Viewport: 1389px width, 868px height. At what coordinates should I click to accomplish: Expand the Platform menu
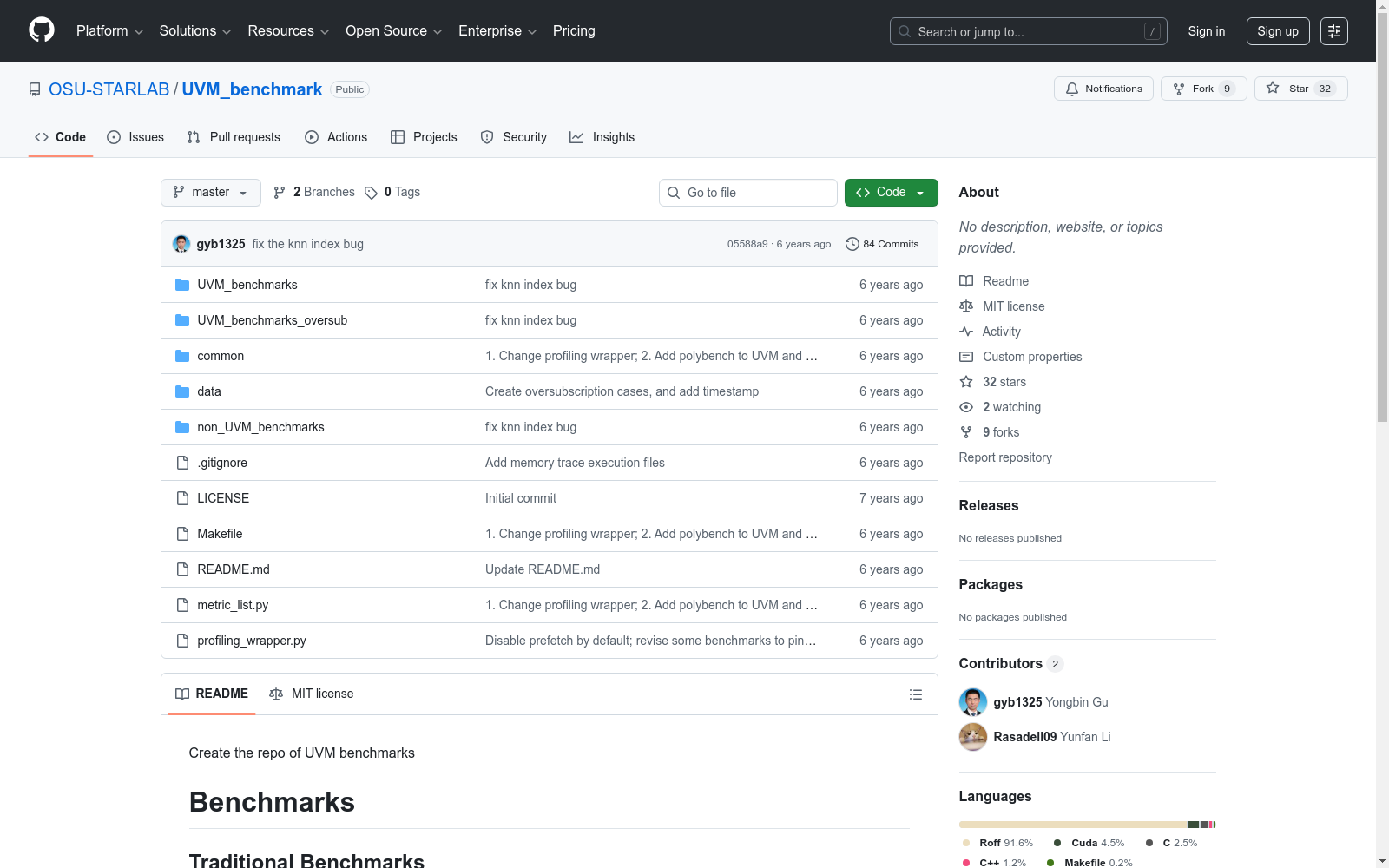(110, 31)
